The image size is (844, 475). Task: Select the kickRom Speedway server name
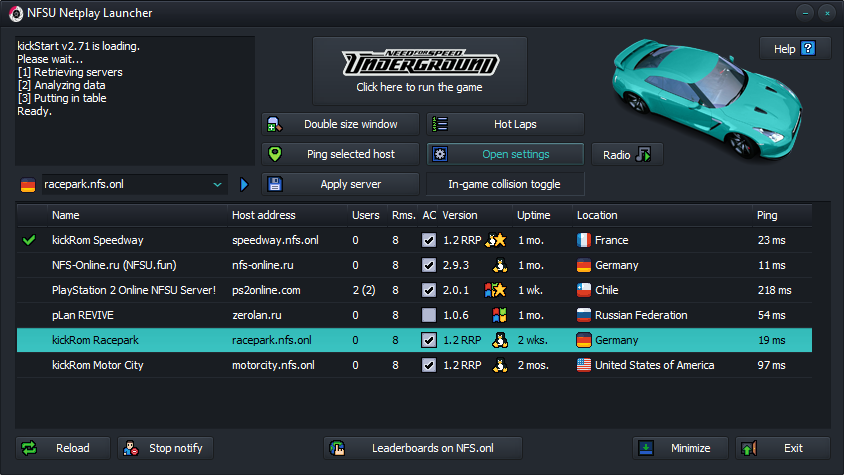click(97, 240)
